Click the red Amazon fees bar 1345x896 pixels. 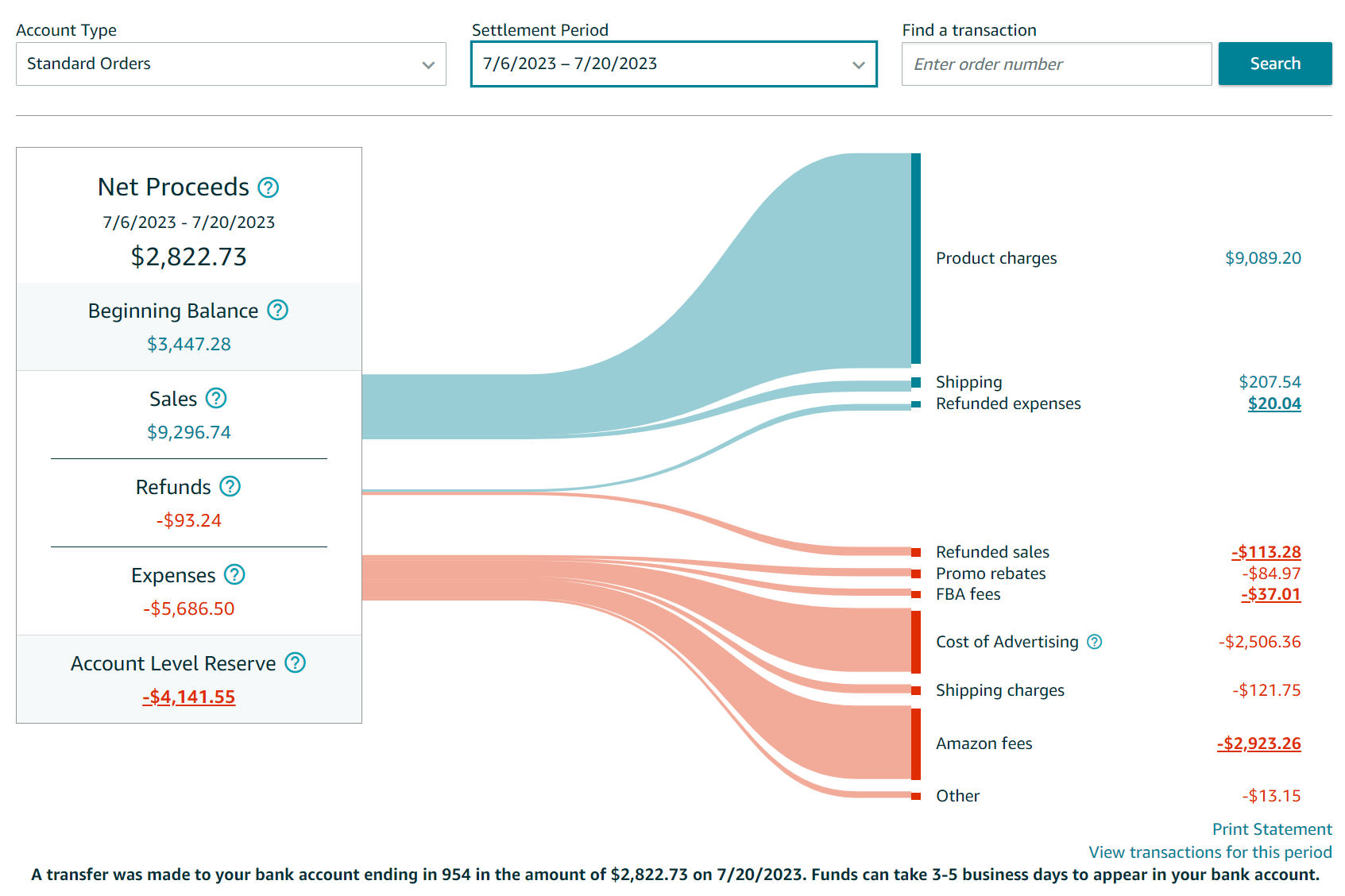pos(915,743)
